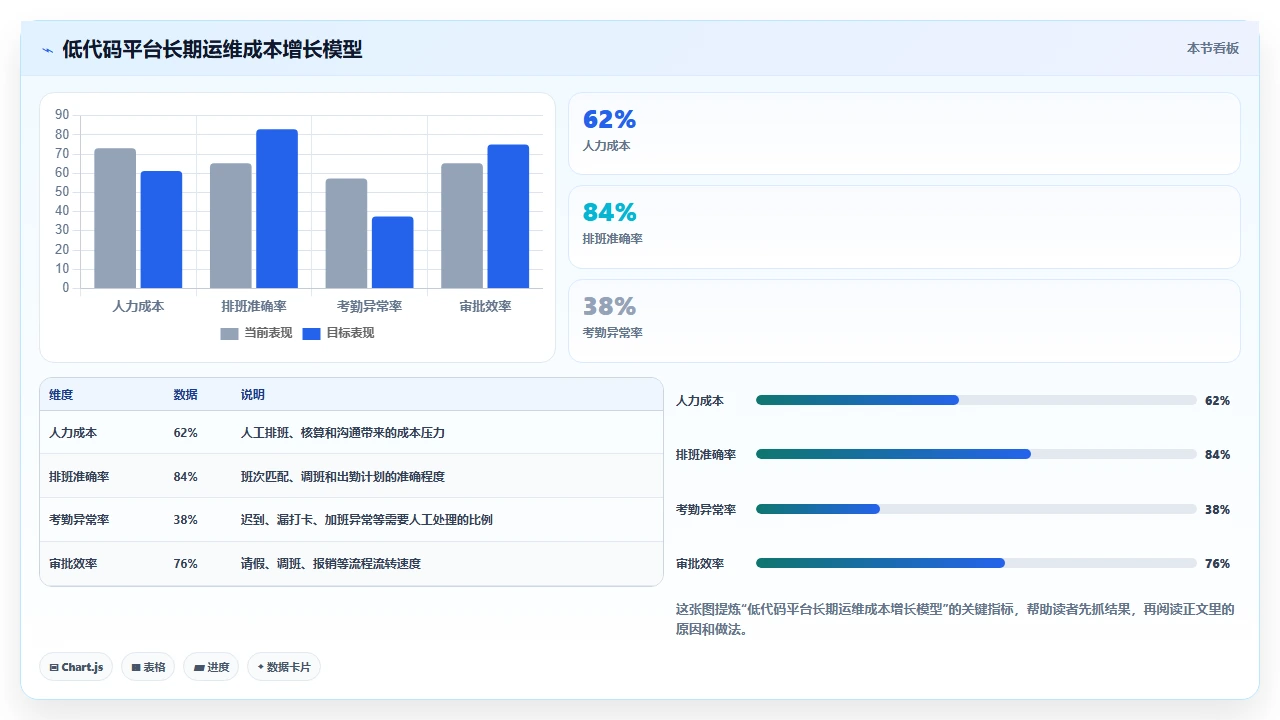Click the 说明 table column header
The height and width of the screenshot is (720, 1280).
pyautogui.click(x=253, y=395)
